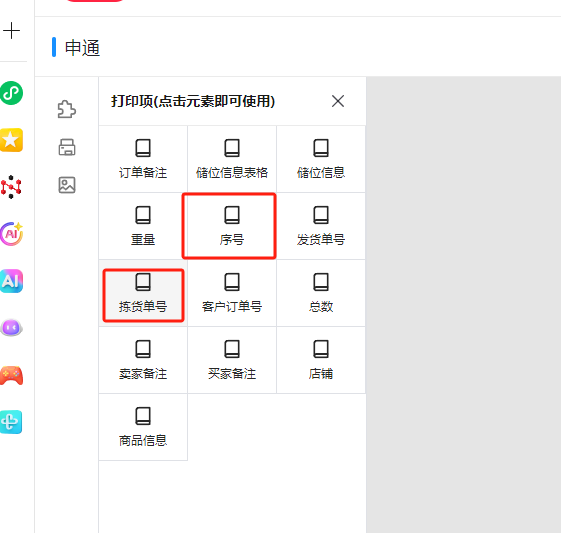Add the 序号 print item
Screen dimensions: 561x533
(x=229, y=226)
